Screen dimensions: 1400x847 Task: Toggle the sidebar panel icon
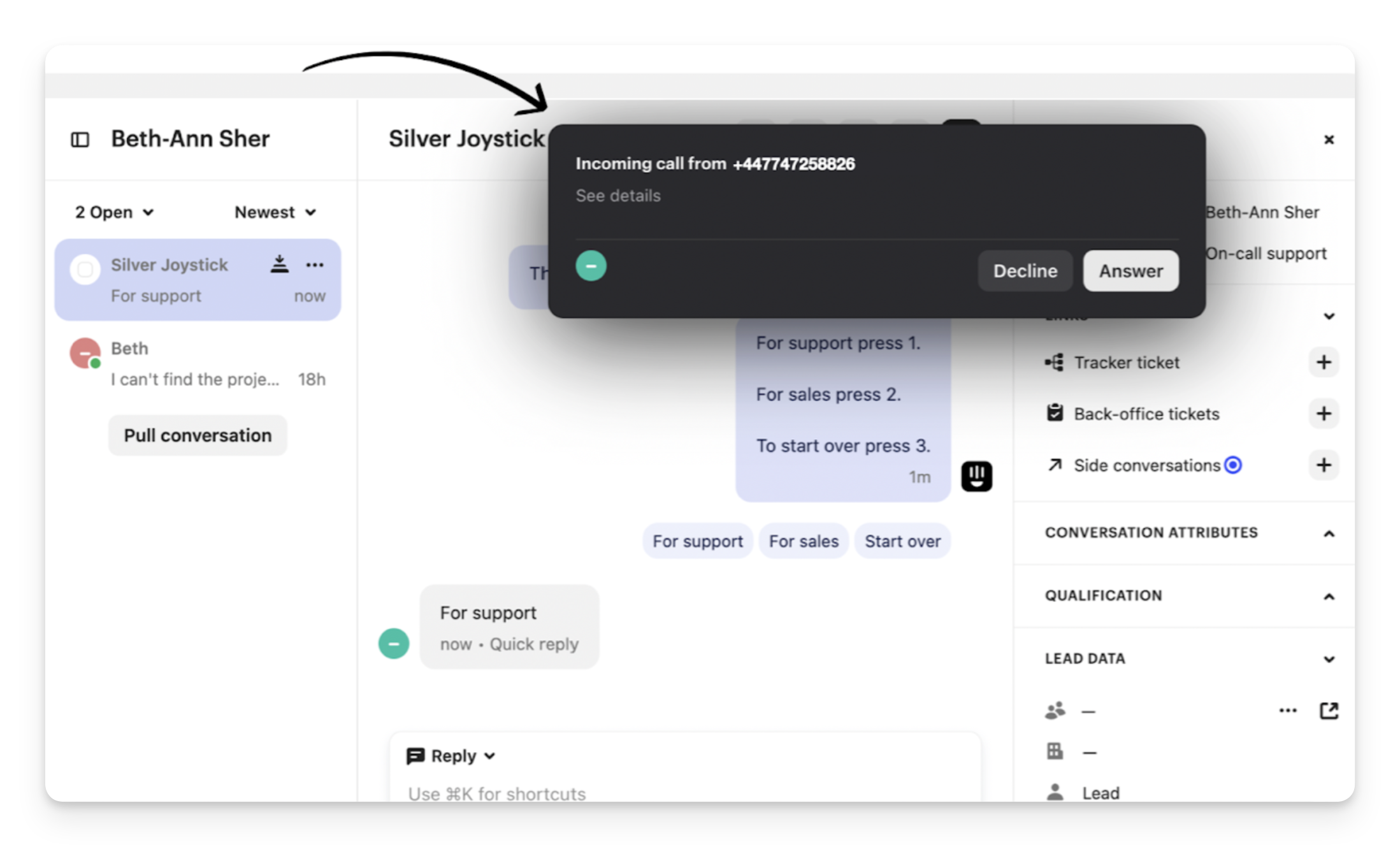click(80, 140)
